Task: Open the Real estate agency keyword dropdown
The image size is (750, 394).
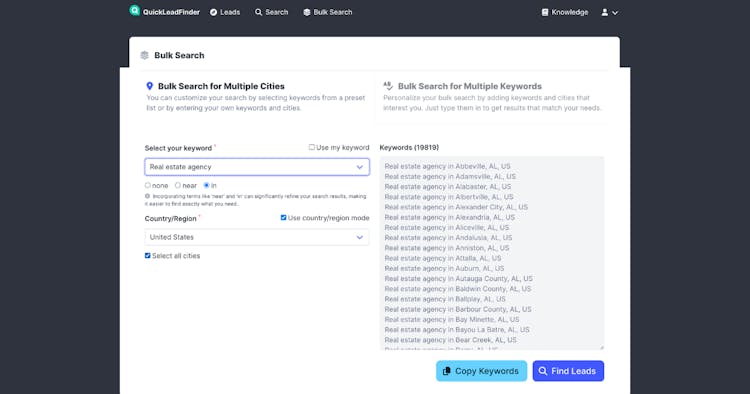Action: (257, 167)
